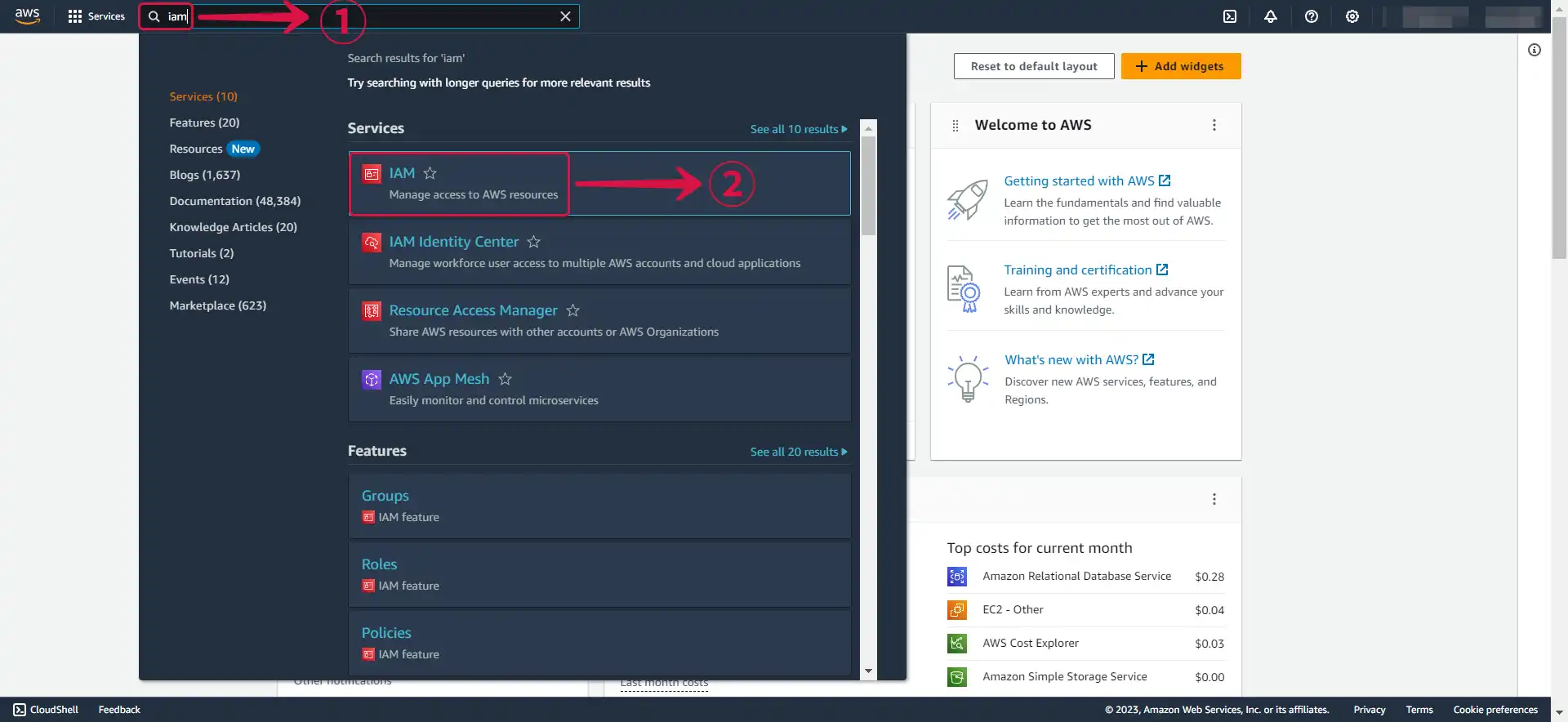The image size is (1568, 722).
Task: Open CloudShell from top bar icon
Action: pyautogui.click(x=1230, y=16)
